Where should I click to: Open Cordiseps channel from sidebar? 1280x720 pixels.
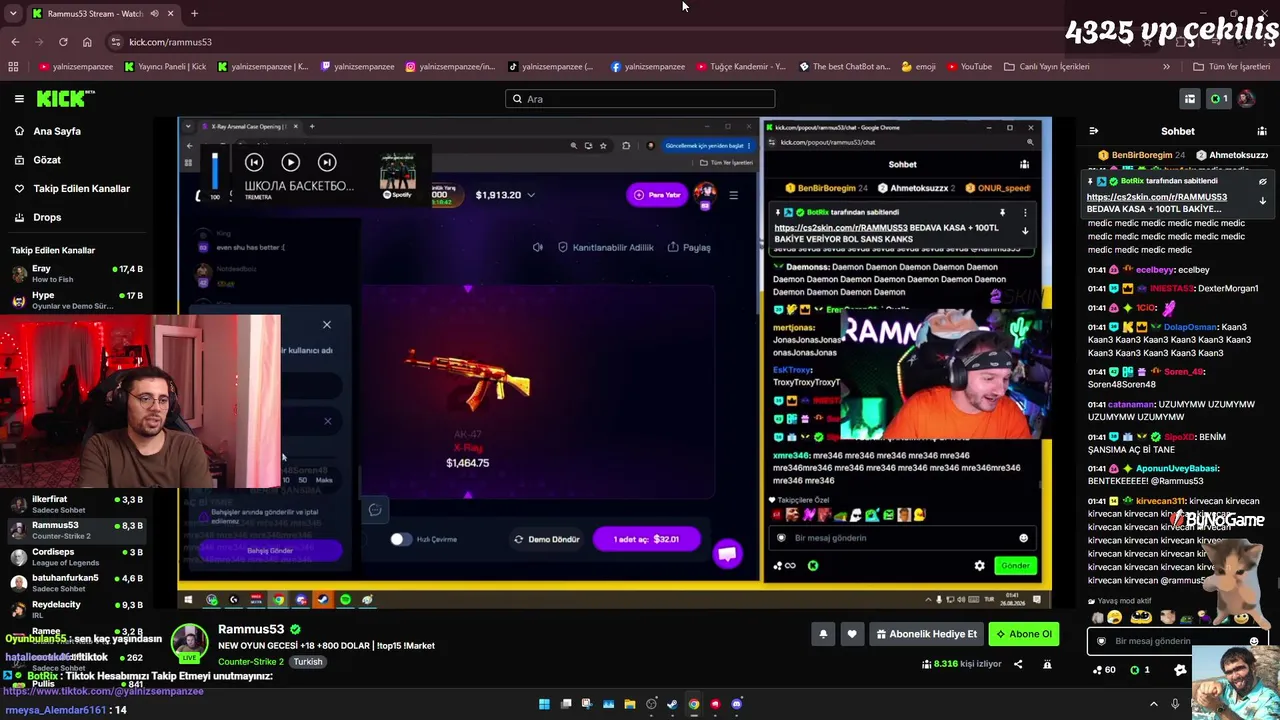[78, 557]
